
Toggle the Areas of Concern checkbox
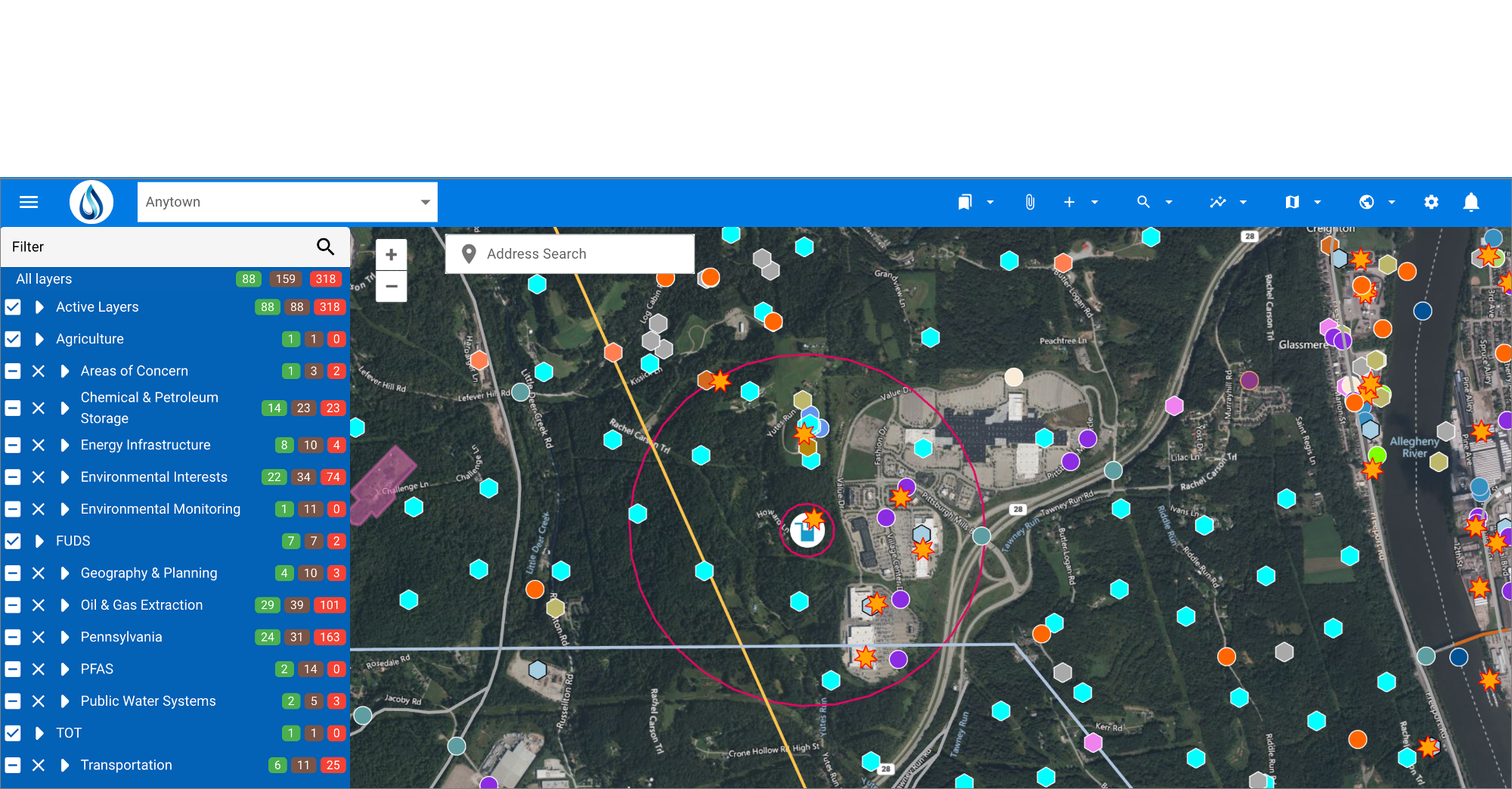[13, 371]
